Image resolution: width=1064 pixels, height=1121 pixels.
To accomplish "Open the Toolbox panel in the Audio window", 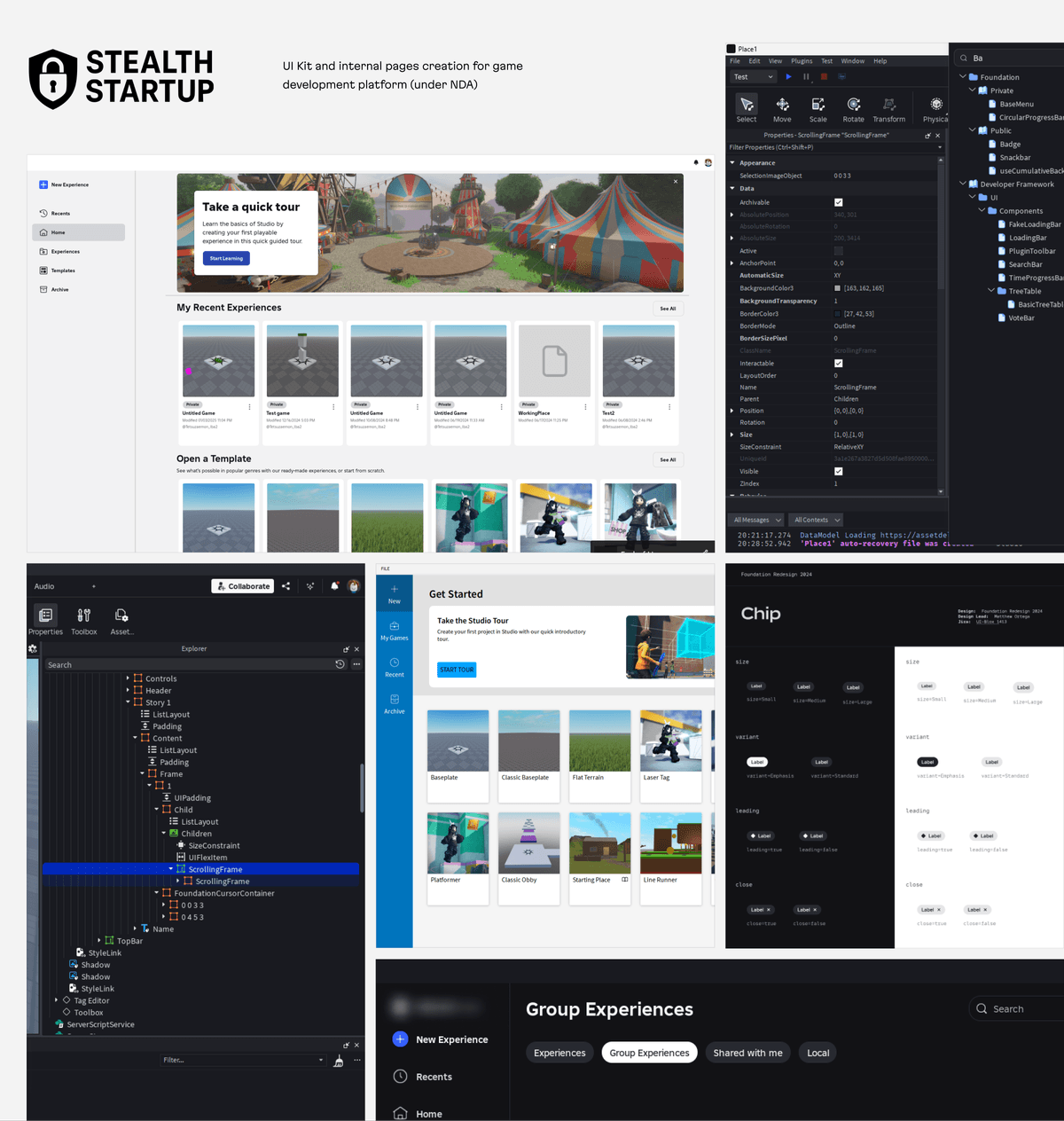I will tap(83, 619).
